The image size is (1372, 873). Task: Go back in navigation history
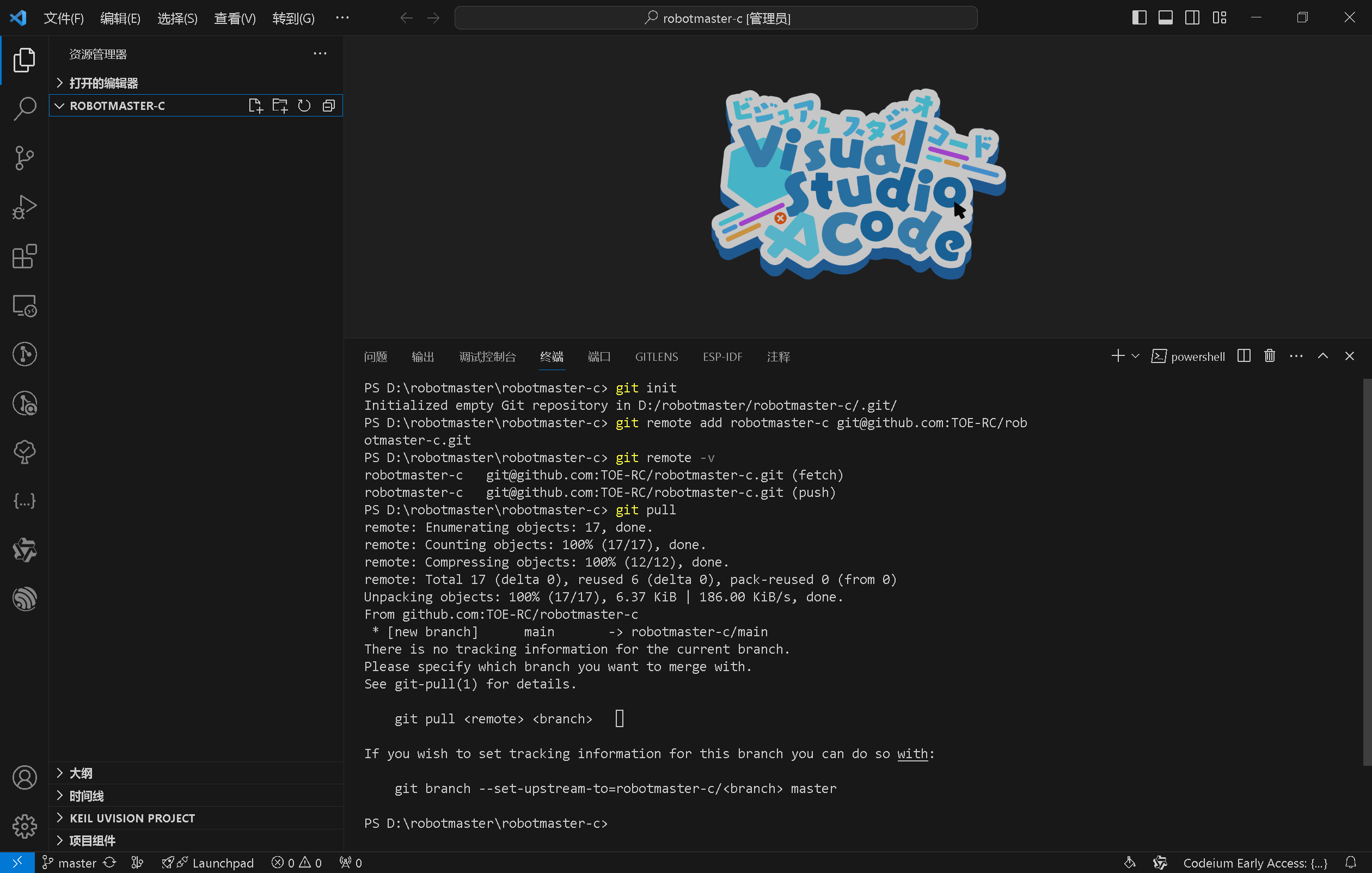tap(406, 18)
